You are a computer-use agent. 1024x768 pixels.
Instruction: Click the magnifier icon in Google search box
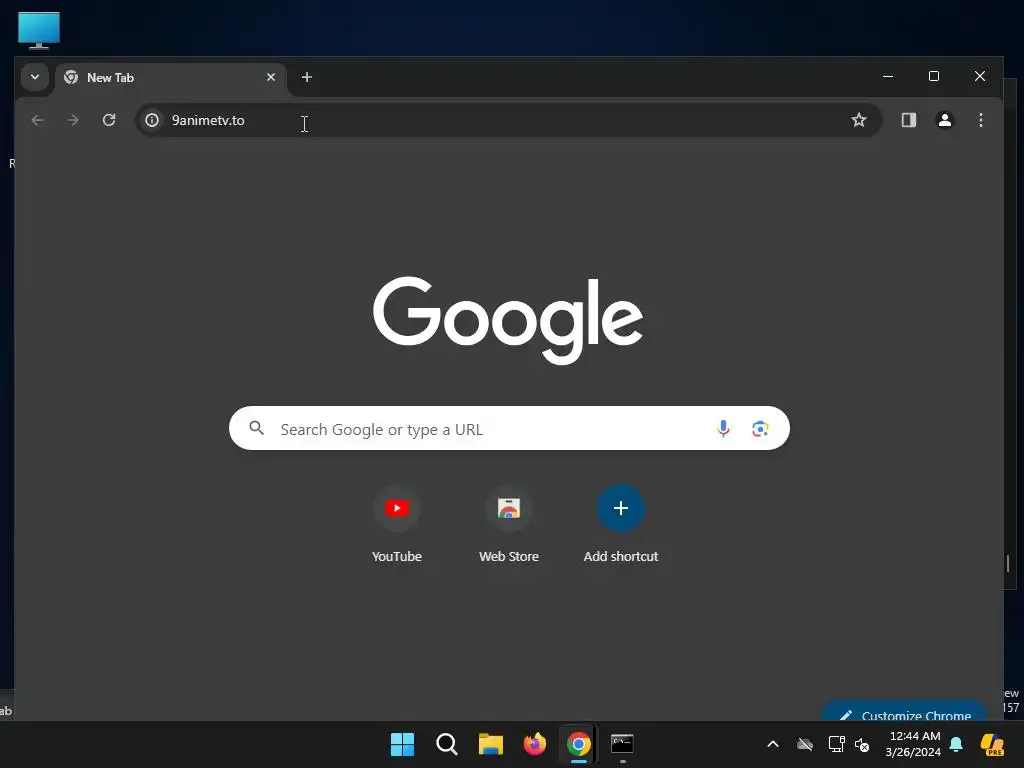(257, 428)
